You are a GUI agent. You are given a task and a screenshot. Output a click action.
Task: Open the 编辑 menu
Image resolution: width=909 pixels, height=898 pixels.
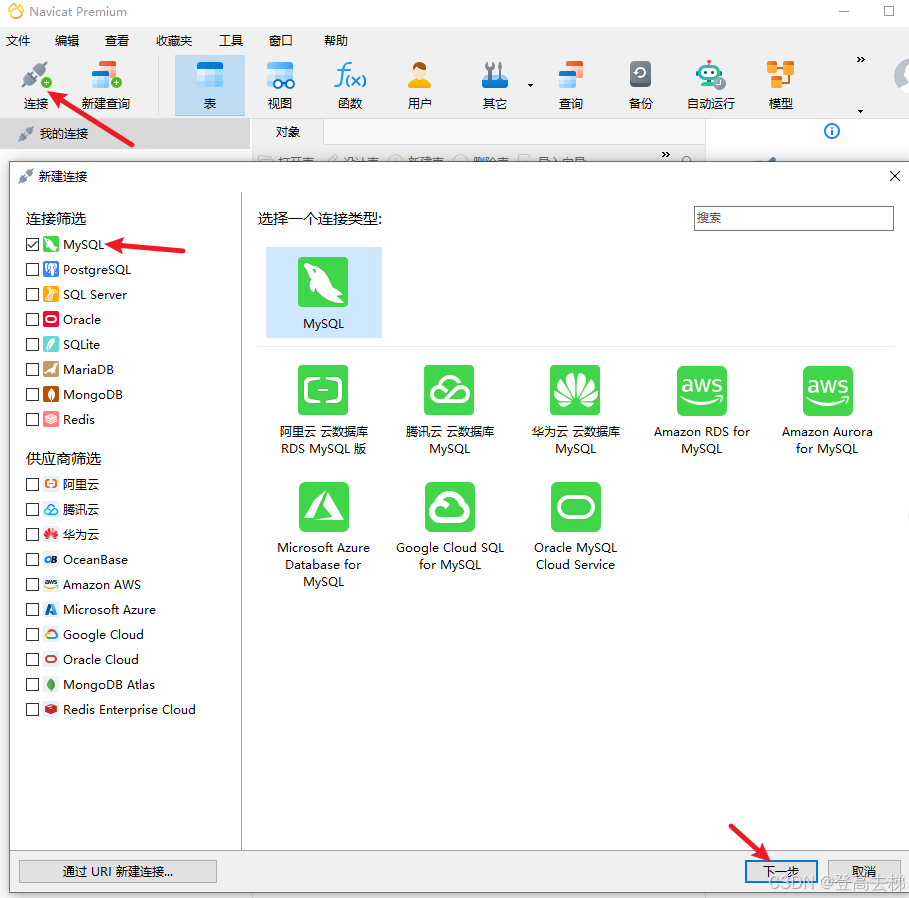tap(67, 41)
